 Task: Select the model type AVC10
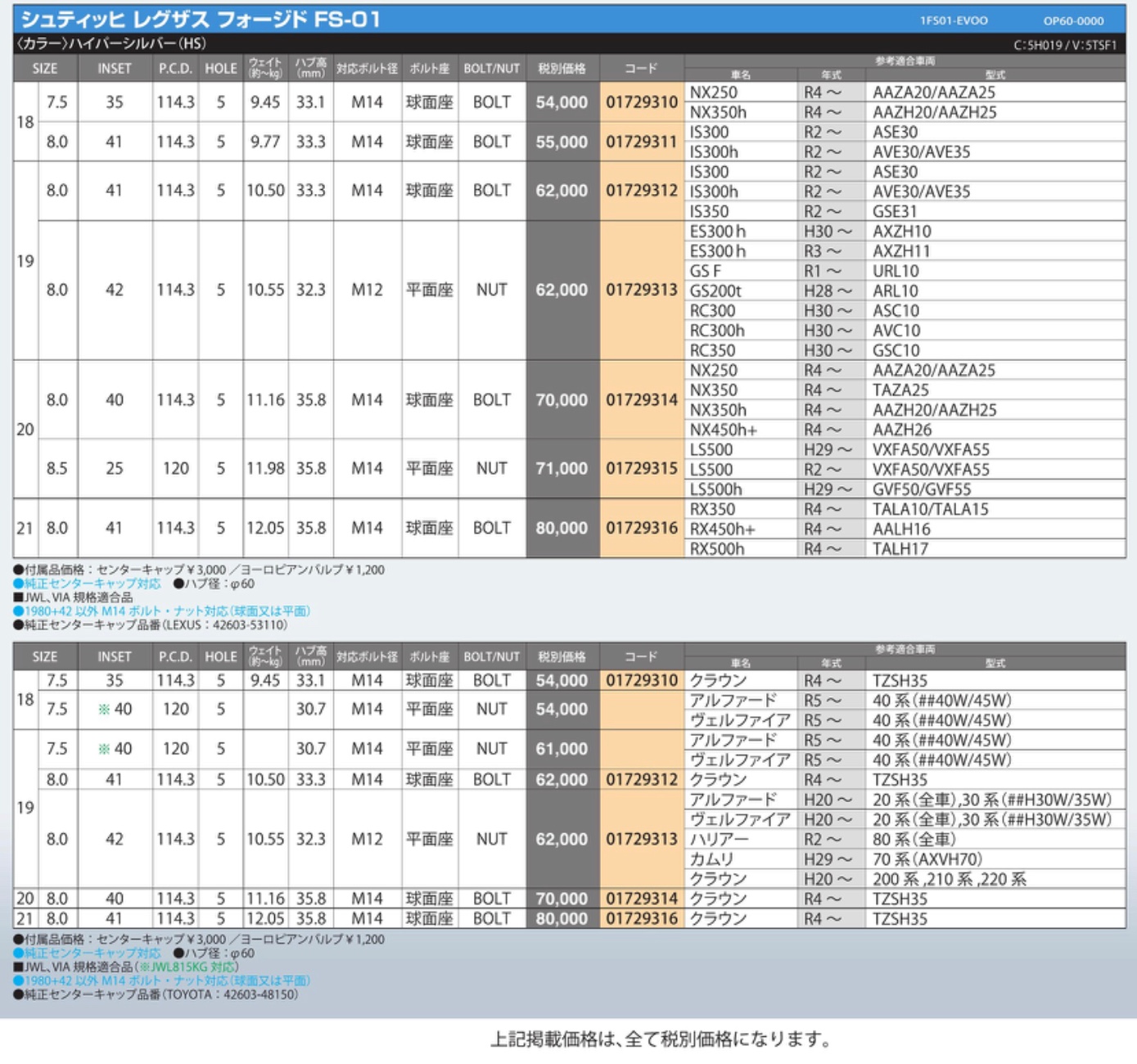tap(896, 331)
